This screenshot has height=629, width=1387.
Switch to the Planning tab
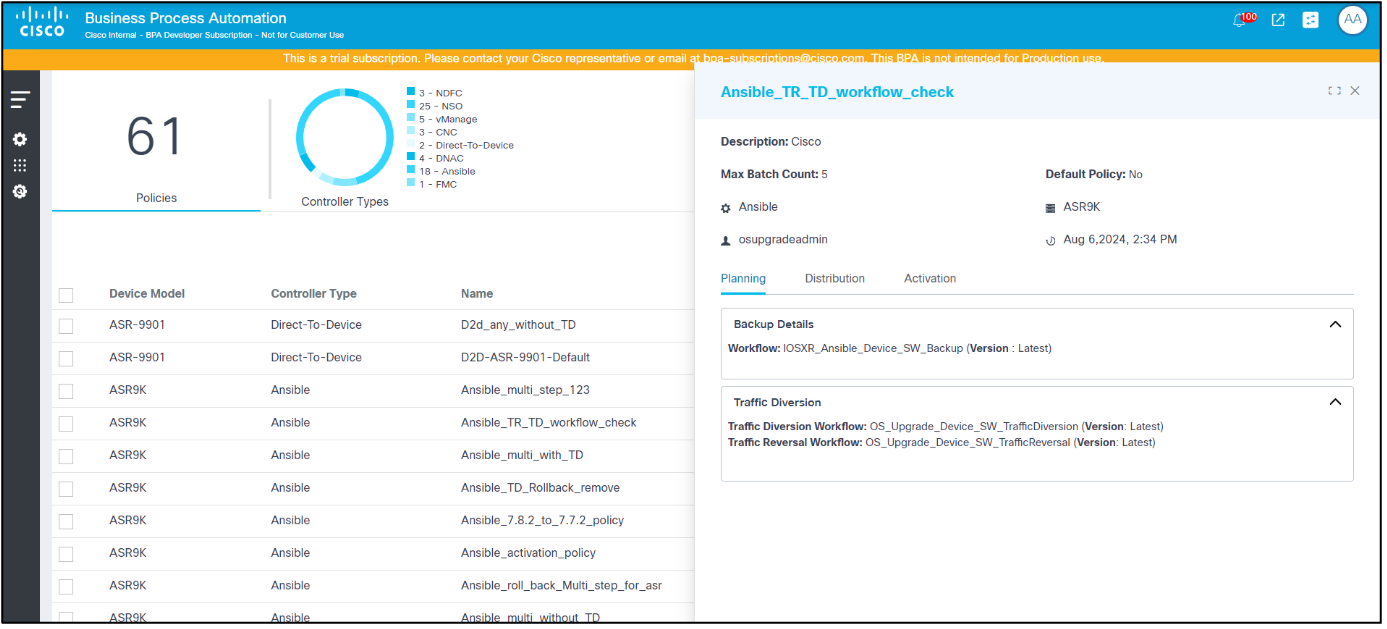(x=743, y=279)
